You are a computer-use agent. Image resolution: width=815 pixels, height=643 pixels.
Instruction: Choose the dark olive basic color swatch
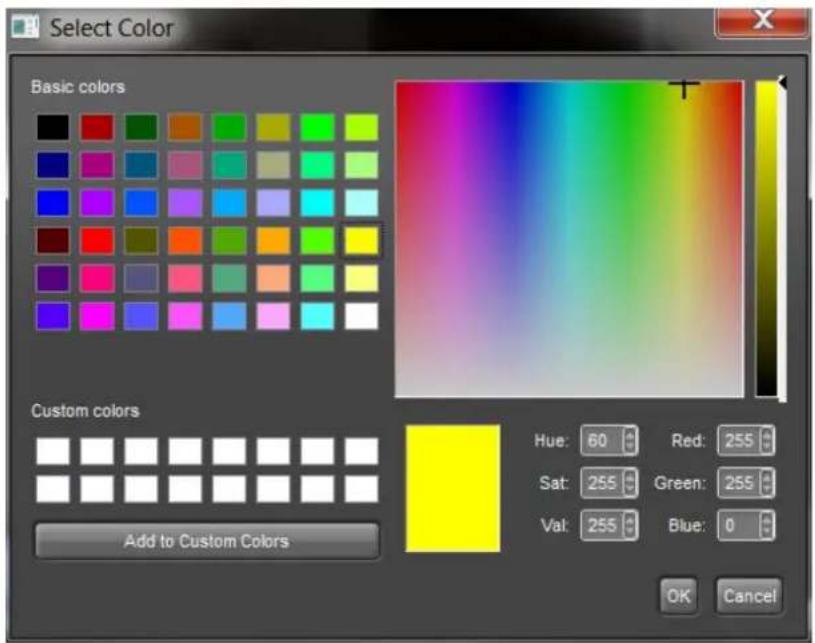pyautogui.click(x=141, y=240)
